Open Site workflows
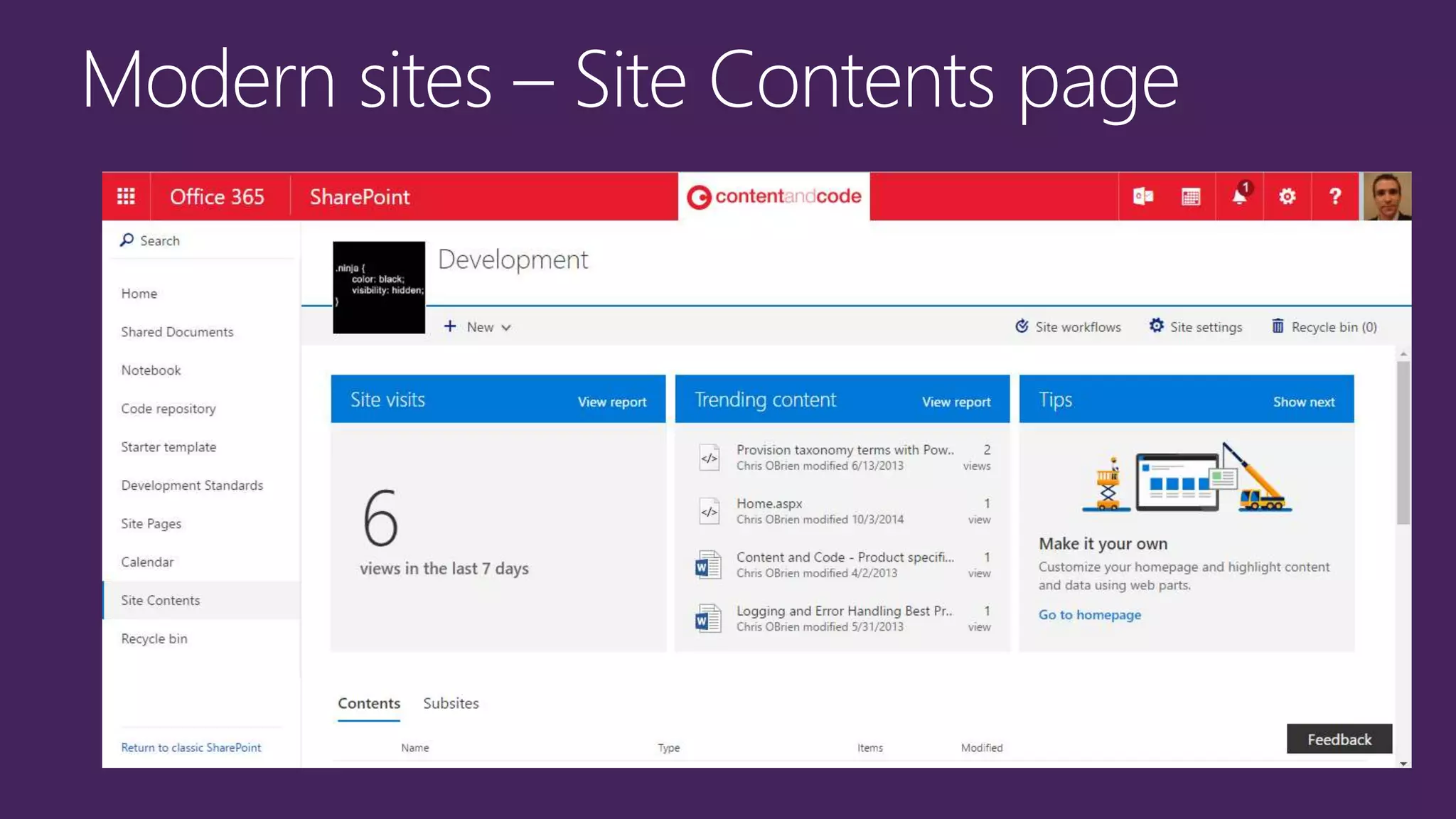1456x819 pixels. [x=1068, y=327]
